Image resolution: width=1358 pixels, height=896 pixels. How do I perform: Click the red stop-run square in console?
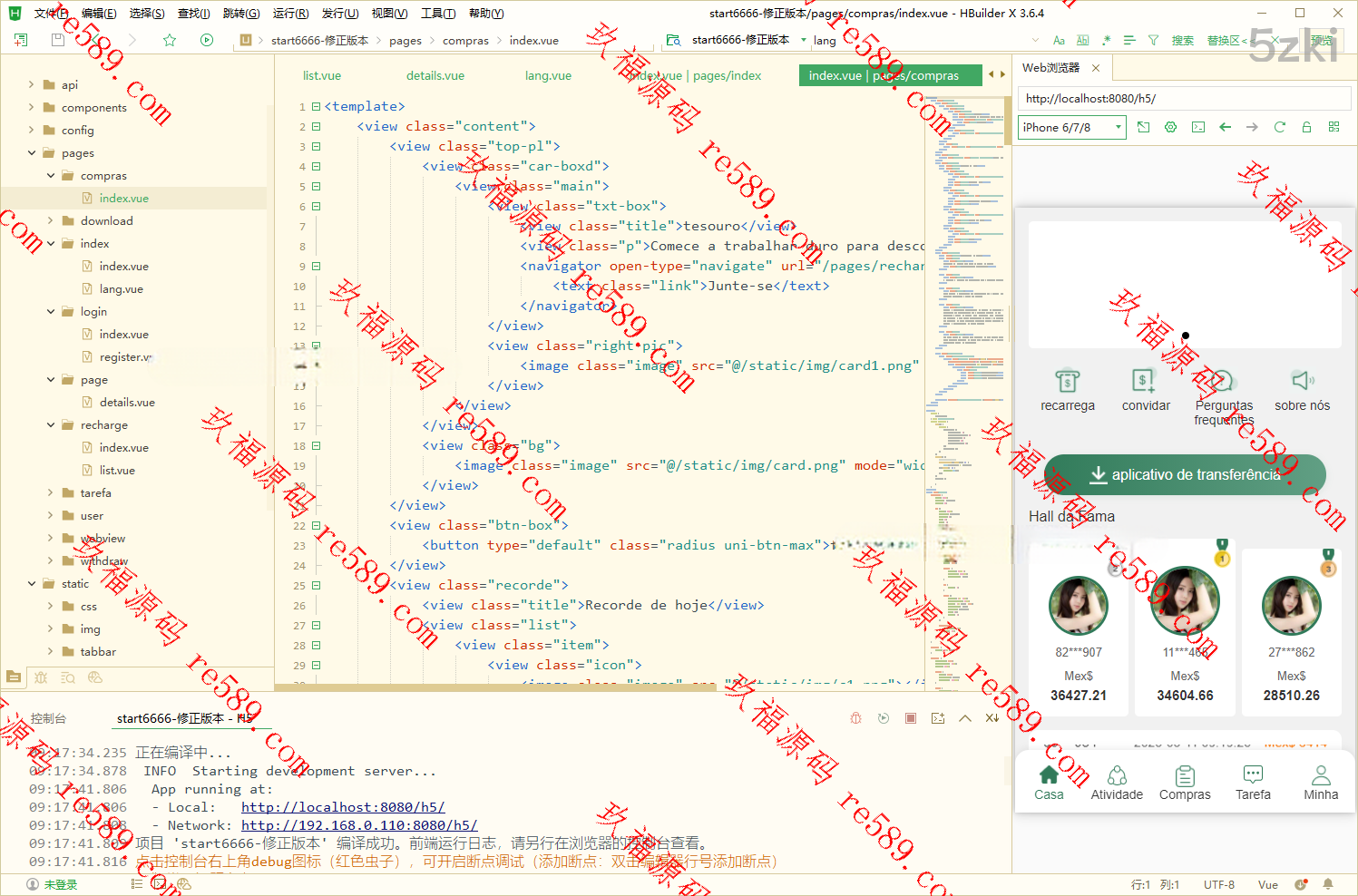[911, 718]
